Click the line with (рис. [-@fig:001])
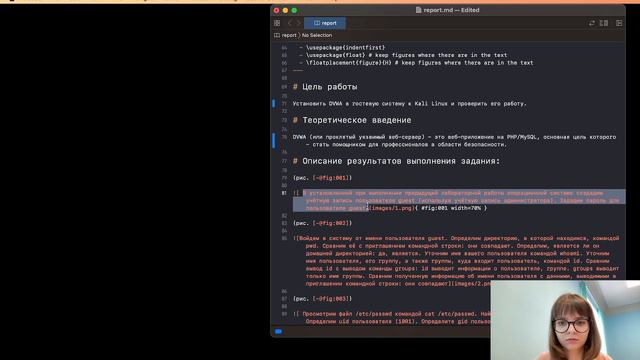The image size is (640, 360). click(322, 178)
